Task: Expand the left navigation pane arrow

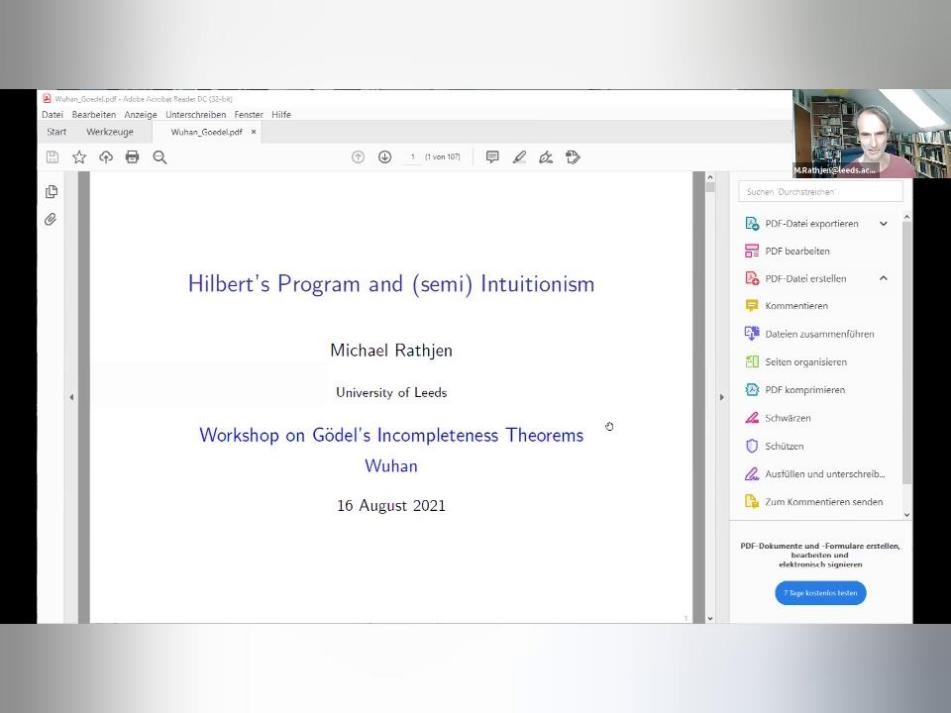Action: 71,397
